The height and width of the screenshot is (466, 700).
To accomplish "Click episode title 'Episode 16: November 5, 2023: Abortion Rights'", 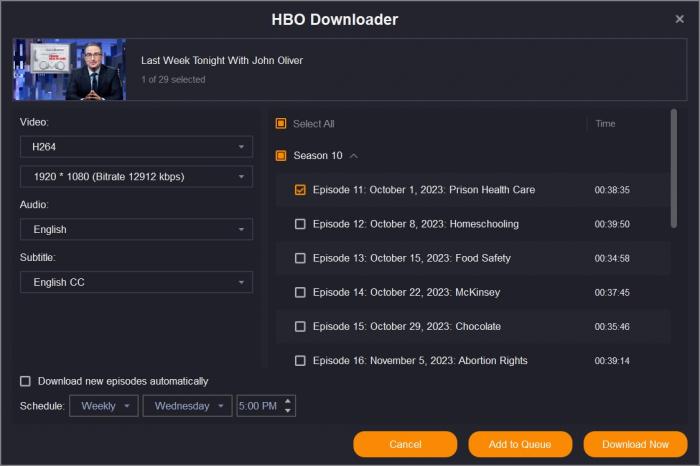I will tap(420, 361).
